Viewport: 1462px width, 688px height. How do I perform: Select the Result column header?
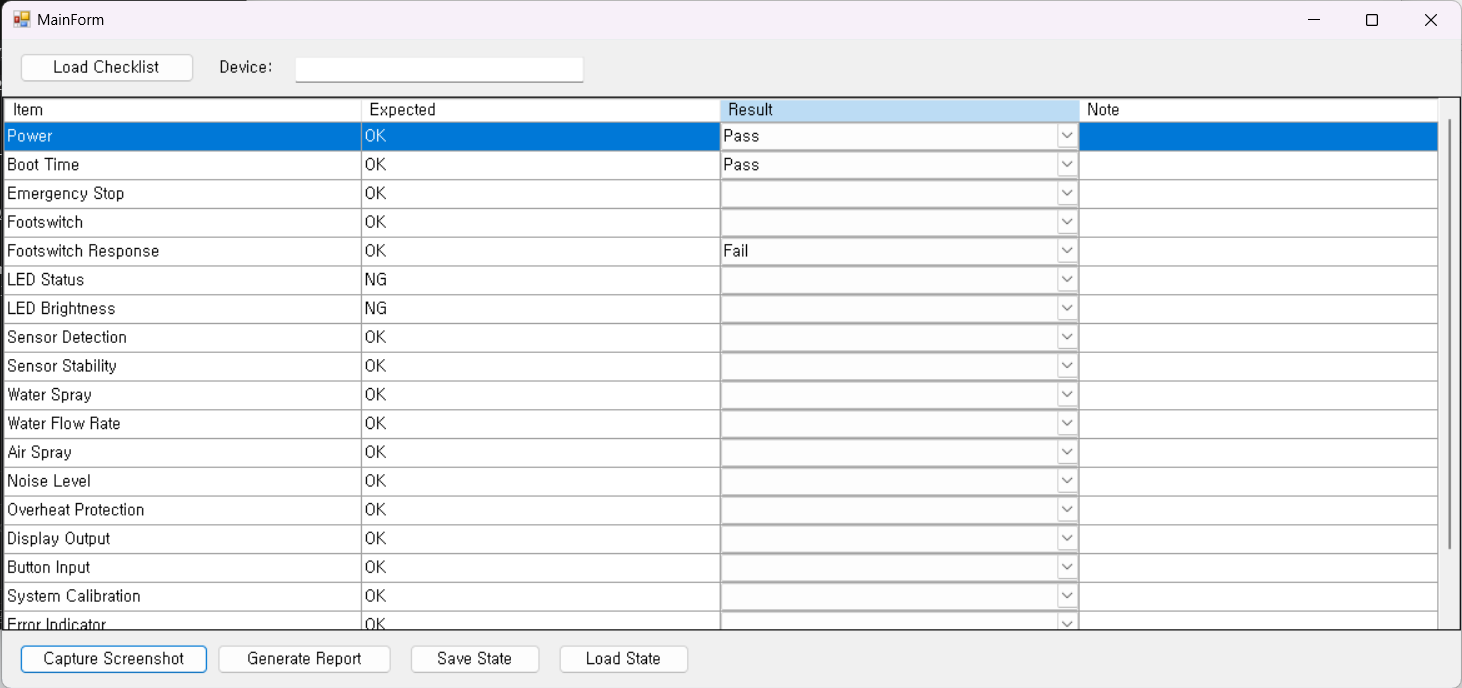pyautogui.click(x=899, y=110)
